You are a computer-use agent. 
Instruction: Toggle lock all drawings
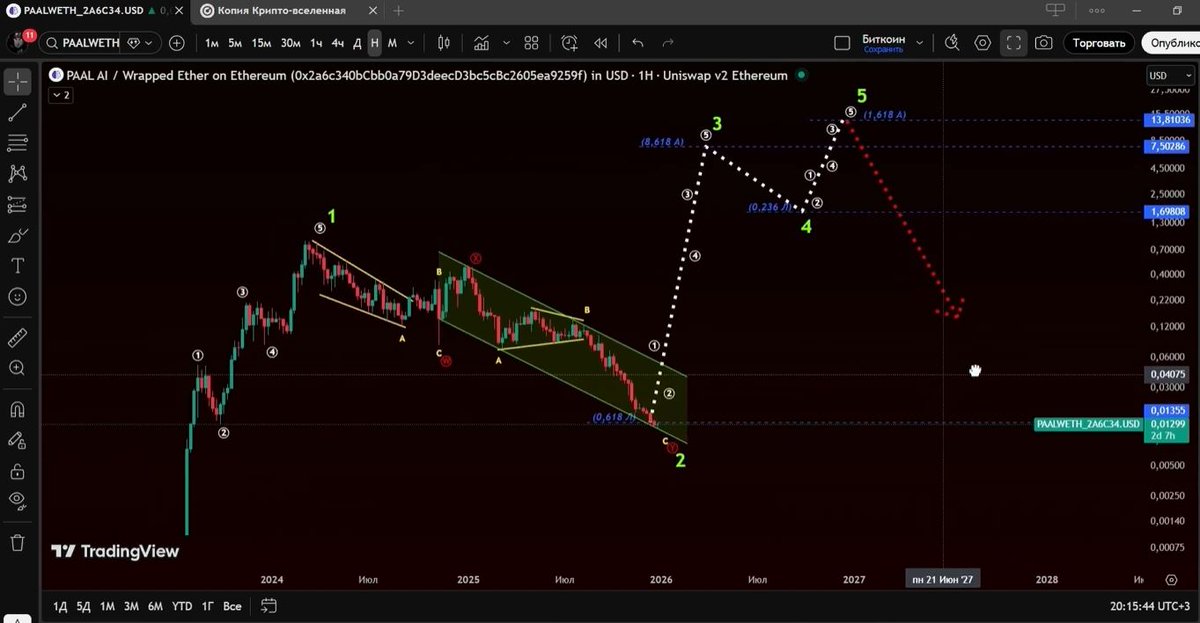[17, 470]
